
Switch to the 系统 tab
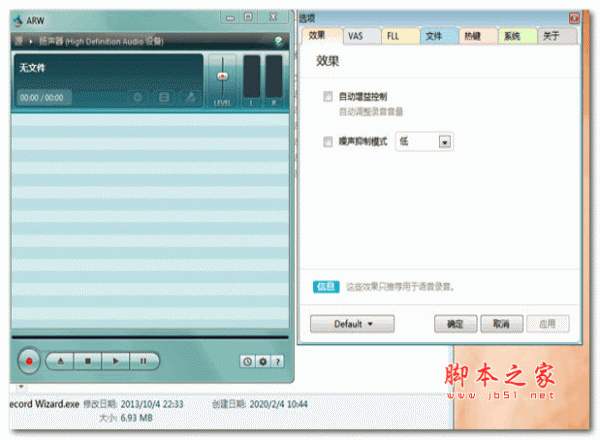pos(517,36)
